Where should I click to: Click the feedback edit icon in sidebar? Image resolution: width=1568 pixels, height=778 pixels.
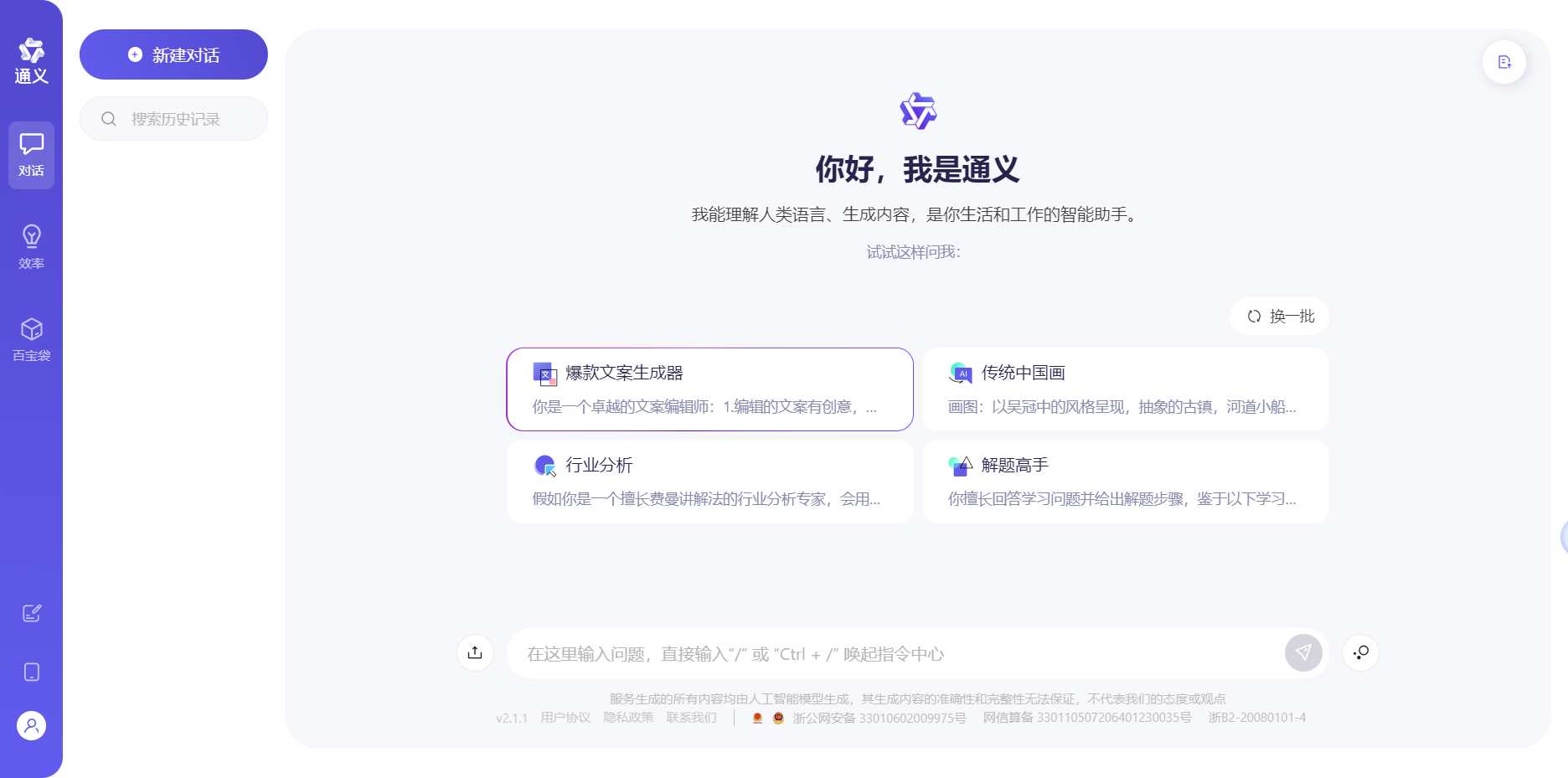32,613
